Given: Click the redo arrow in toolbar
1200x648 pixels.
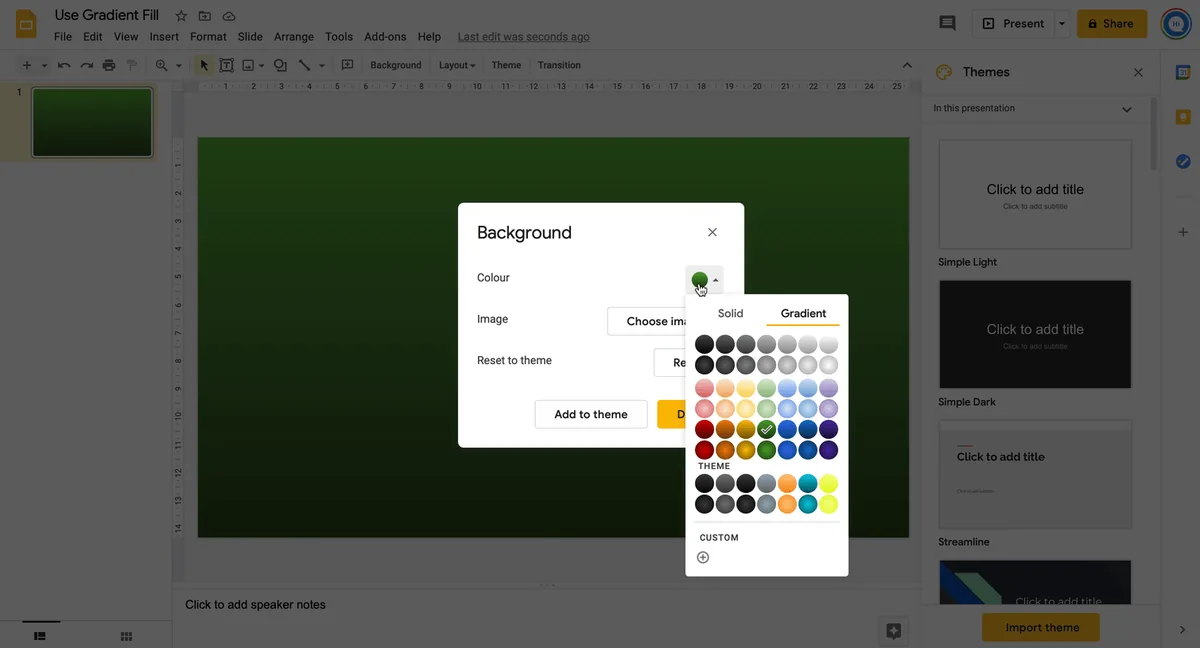Looking at the screenshot, I should (87, 65).
